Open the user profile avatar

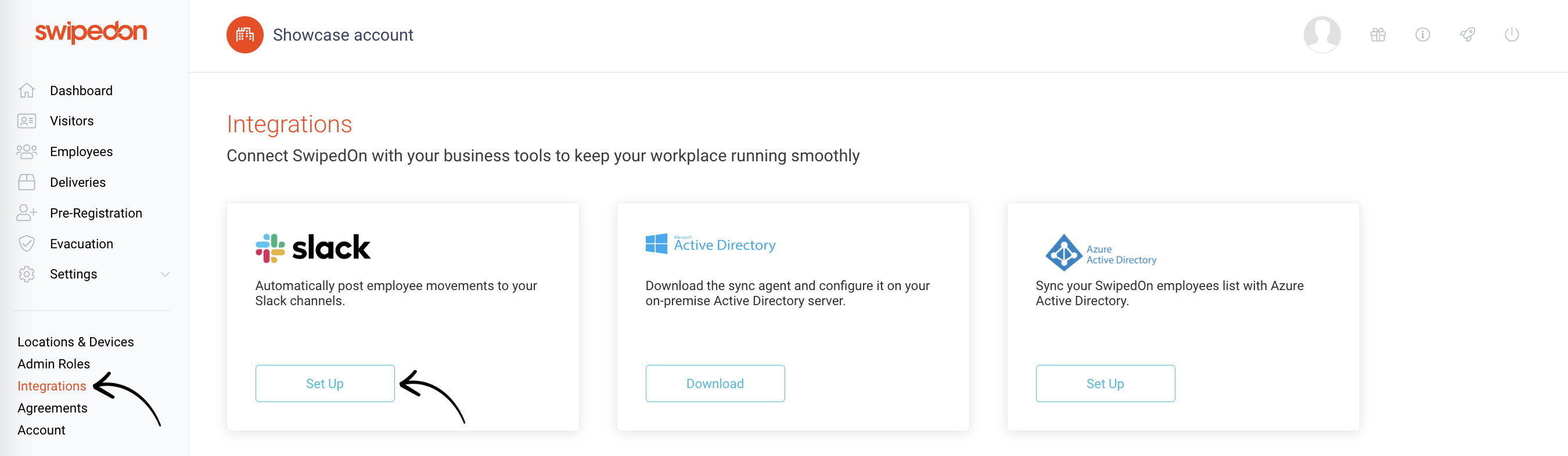click(x=1322, y=35)
